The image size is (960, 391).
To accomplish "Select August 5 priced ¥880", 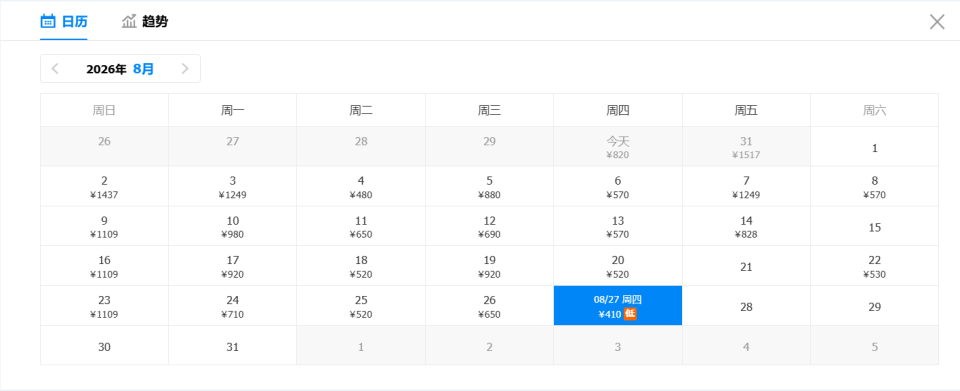I will (489, 186).
